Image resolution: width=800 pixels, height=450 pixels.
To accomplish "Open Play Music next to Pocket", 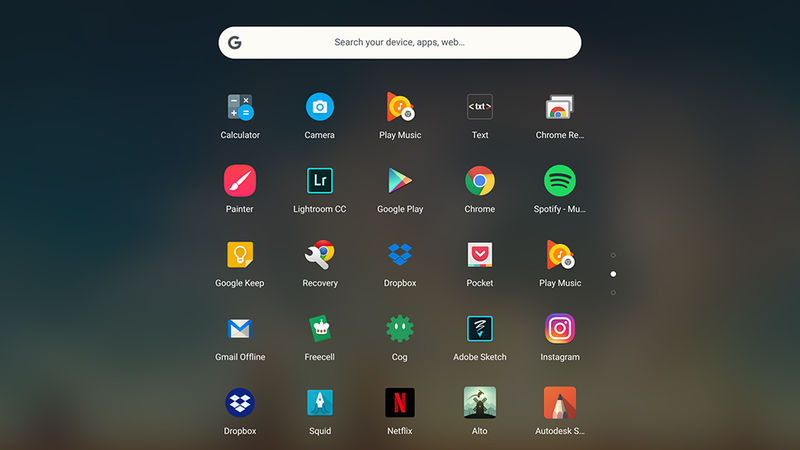I will click(560, 255).
